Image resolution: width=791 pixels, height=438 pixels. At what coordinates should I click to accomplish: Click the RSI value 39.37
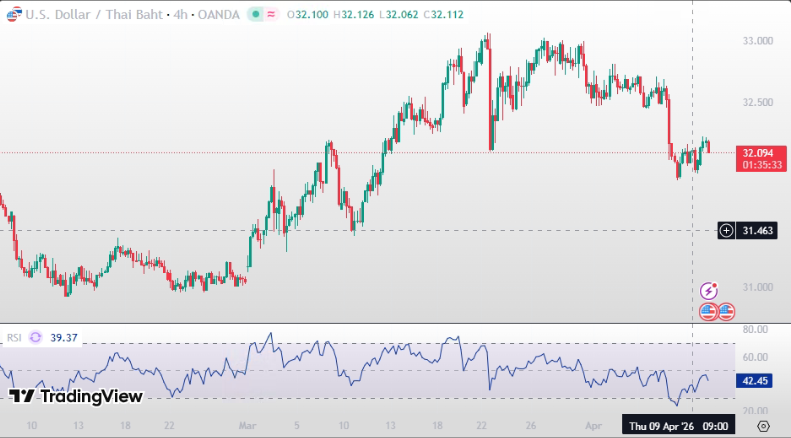coord(64,338)
